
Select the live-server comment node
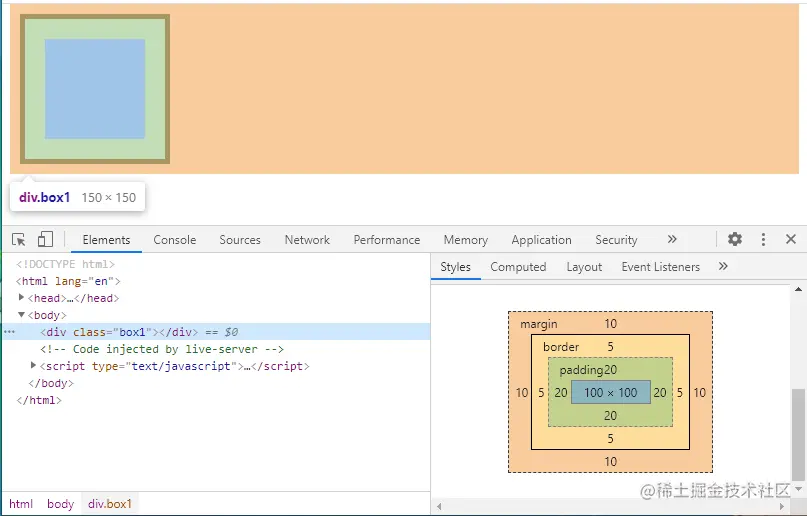tap(162, 349)
